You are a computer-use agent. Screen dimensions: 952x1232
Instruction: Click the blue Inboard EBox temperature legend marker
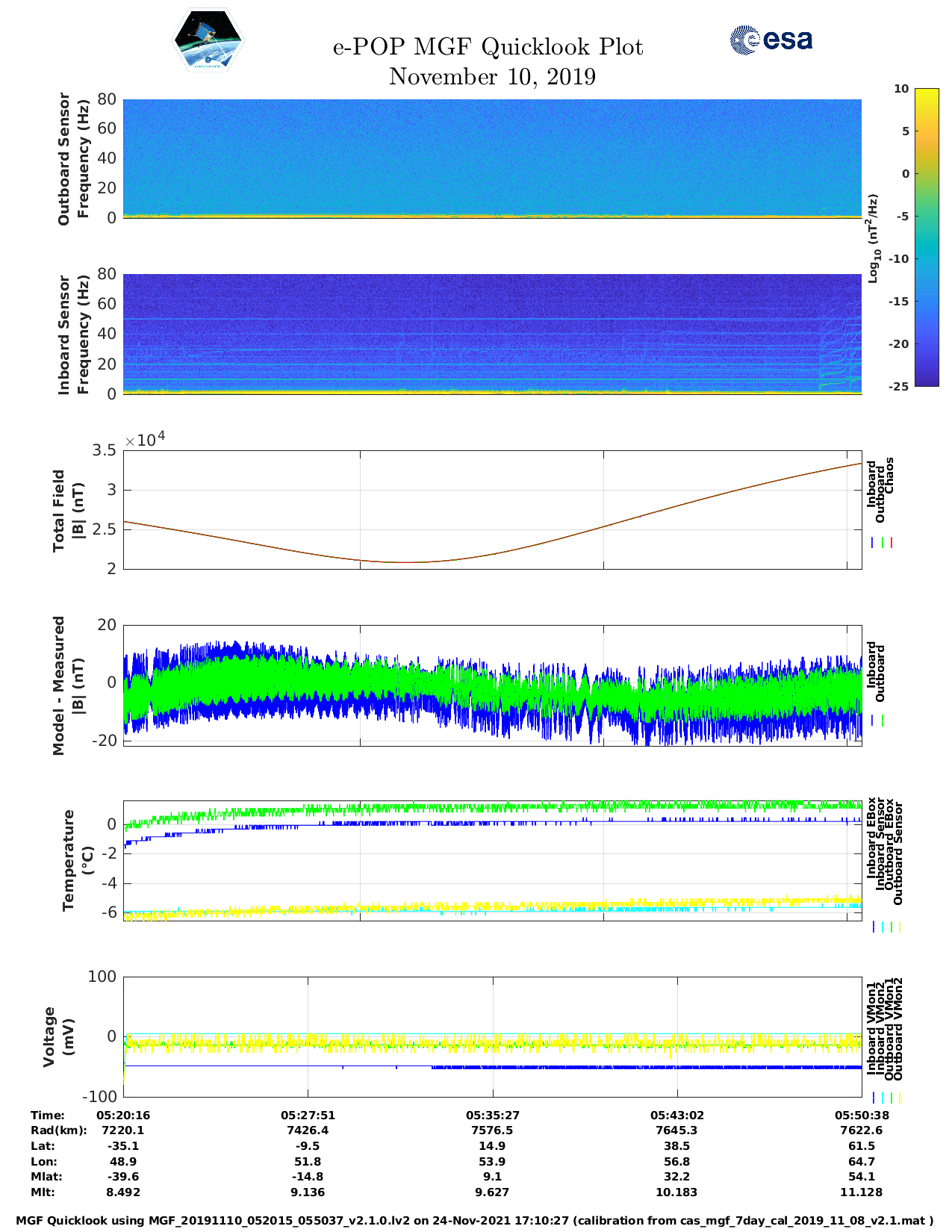point(873,927)
